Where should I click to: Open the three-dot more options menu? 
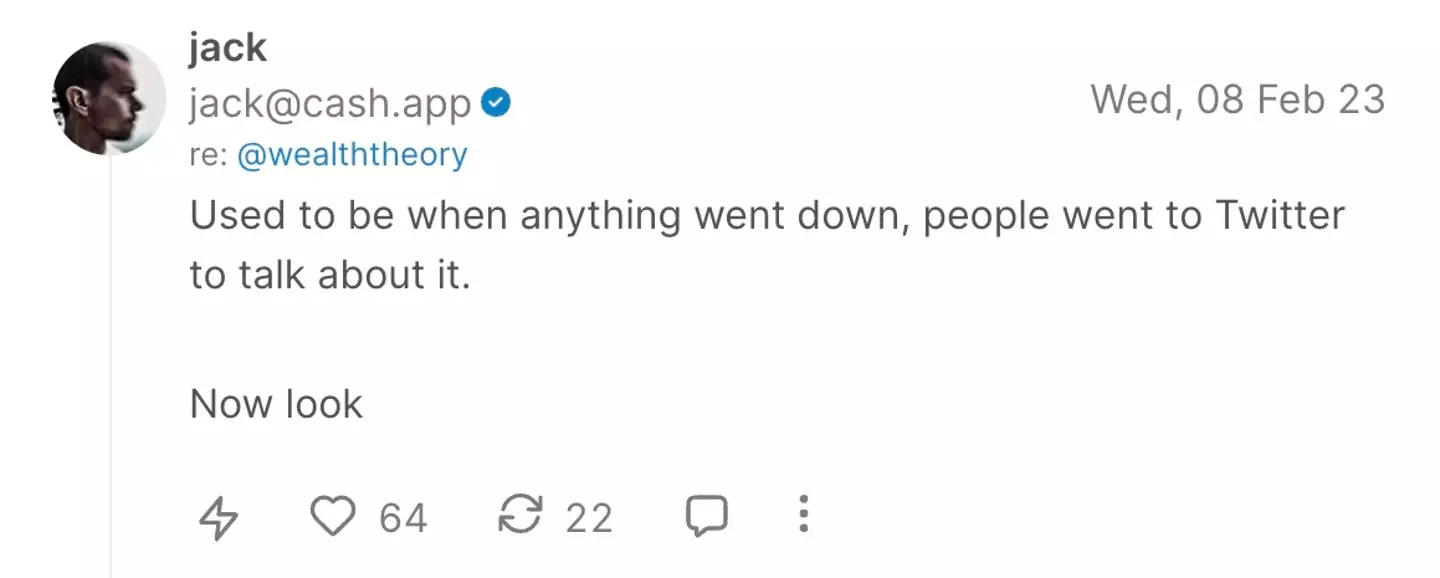pyautogui.click(x=802, y=515)
